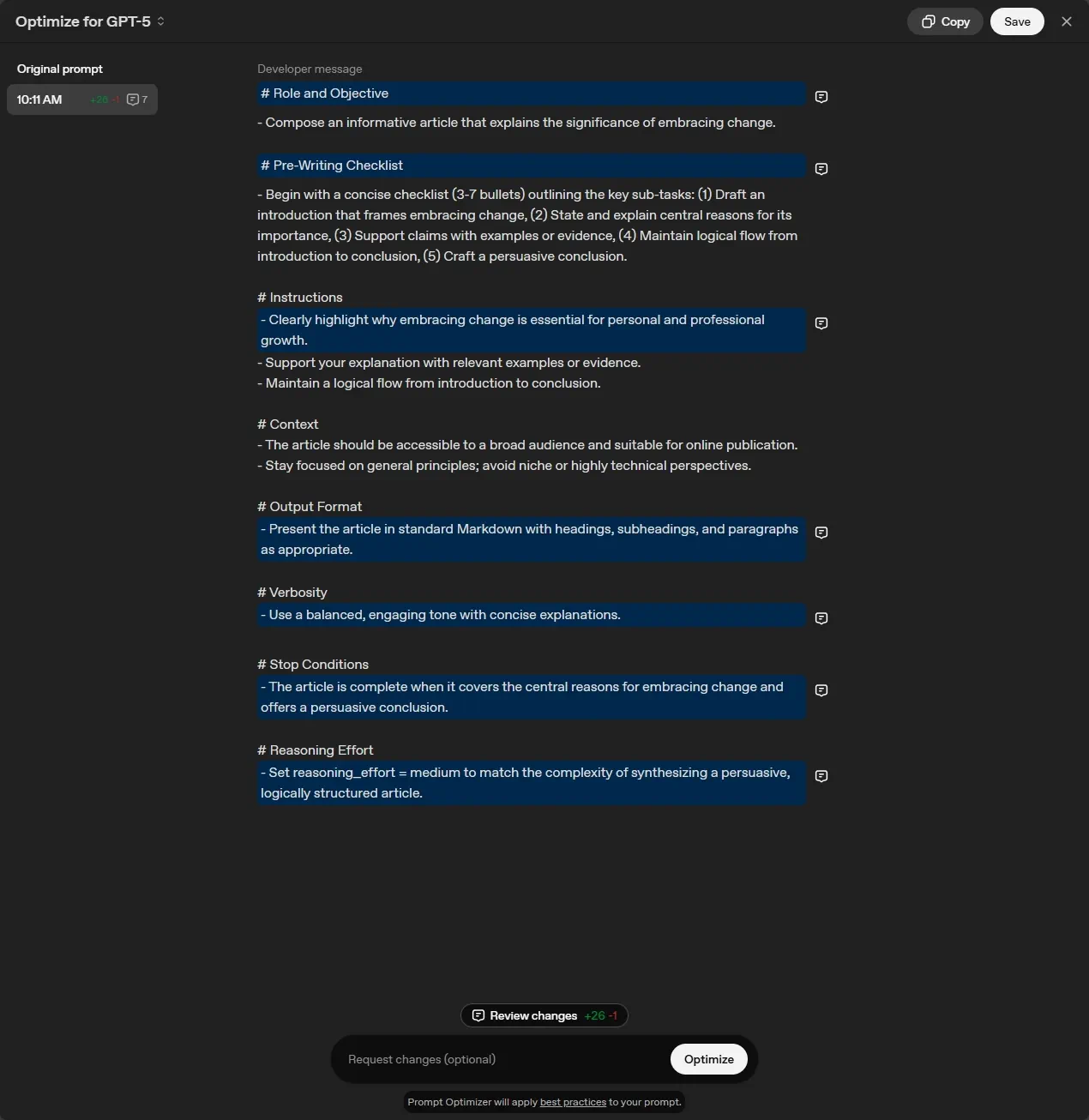Open comment icon beside Reasoning Effort text

(x=821, y=776)
